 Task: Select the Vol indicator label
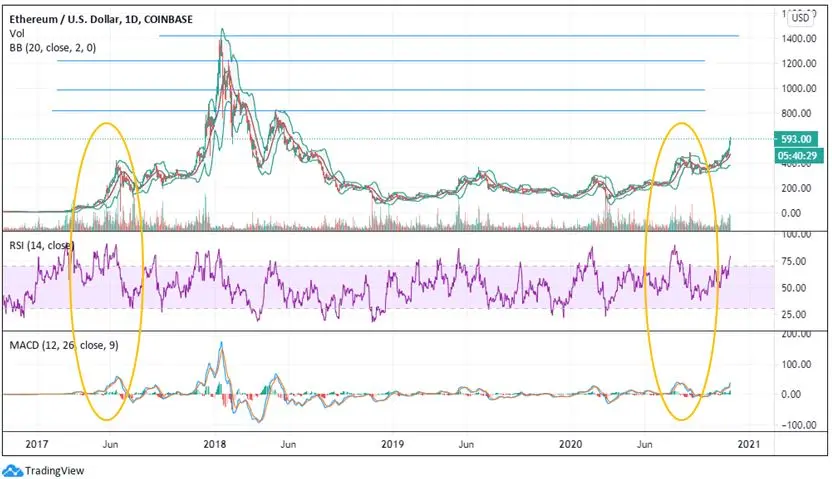coord(17,33)
